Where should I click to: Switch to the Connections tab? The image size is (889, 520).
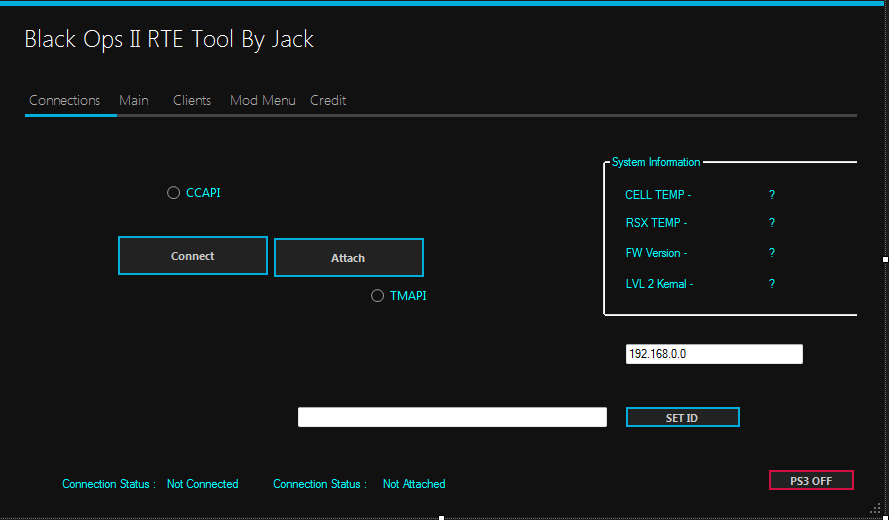(65, 100)
